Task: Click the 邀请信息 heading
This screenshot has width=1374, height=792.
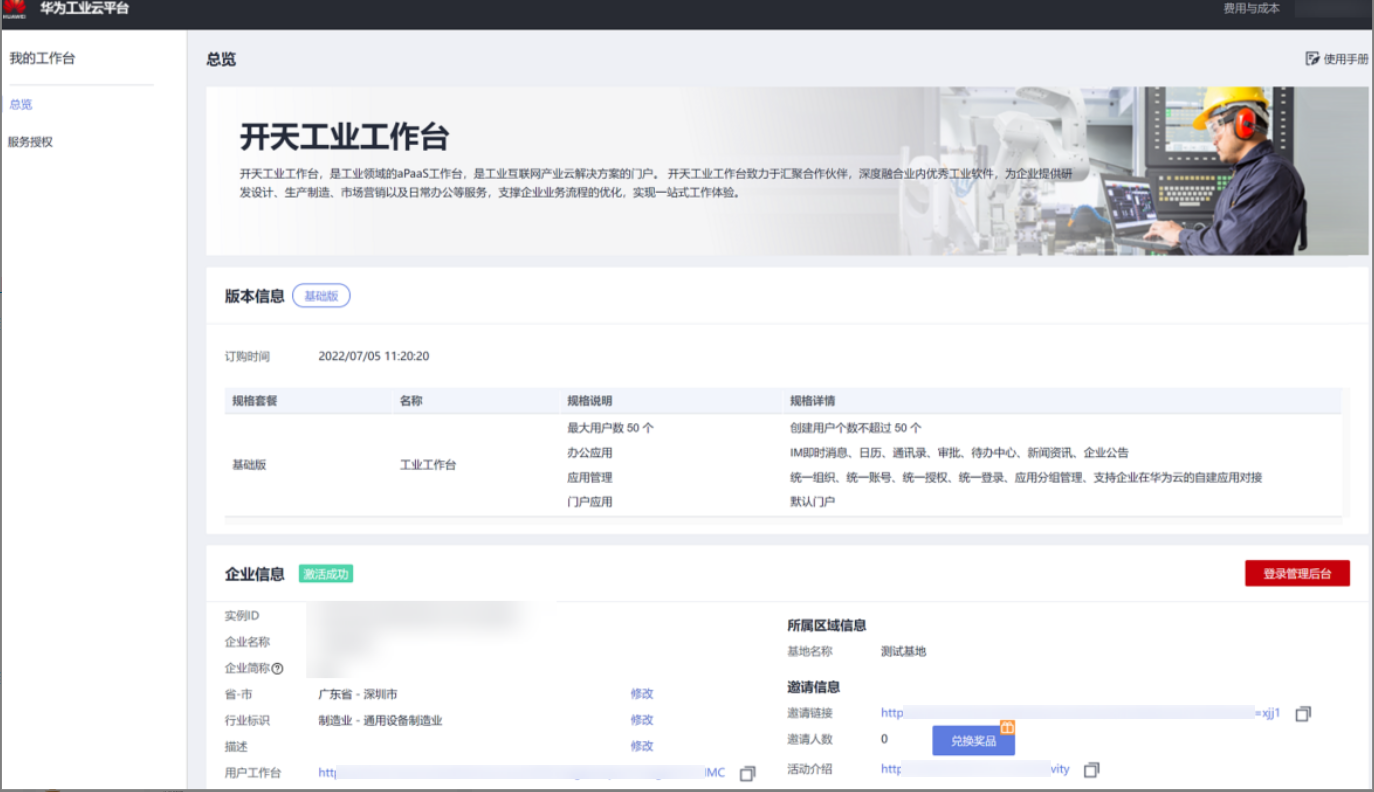Action: (x=813, y=687)
